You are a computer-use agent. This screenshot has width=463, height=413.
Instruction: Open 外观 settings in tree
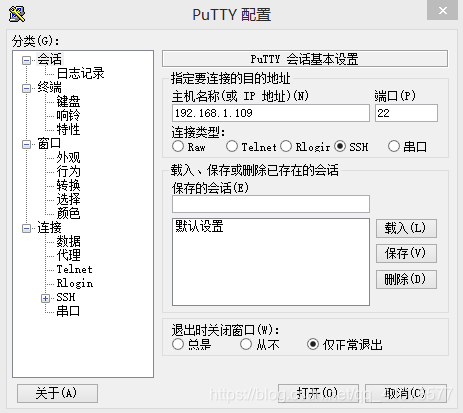point(68,157)
